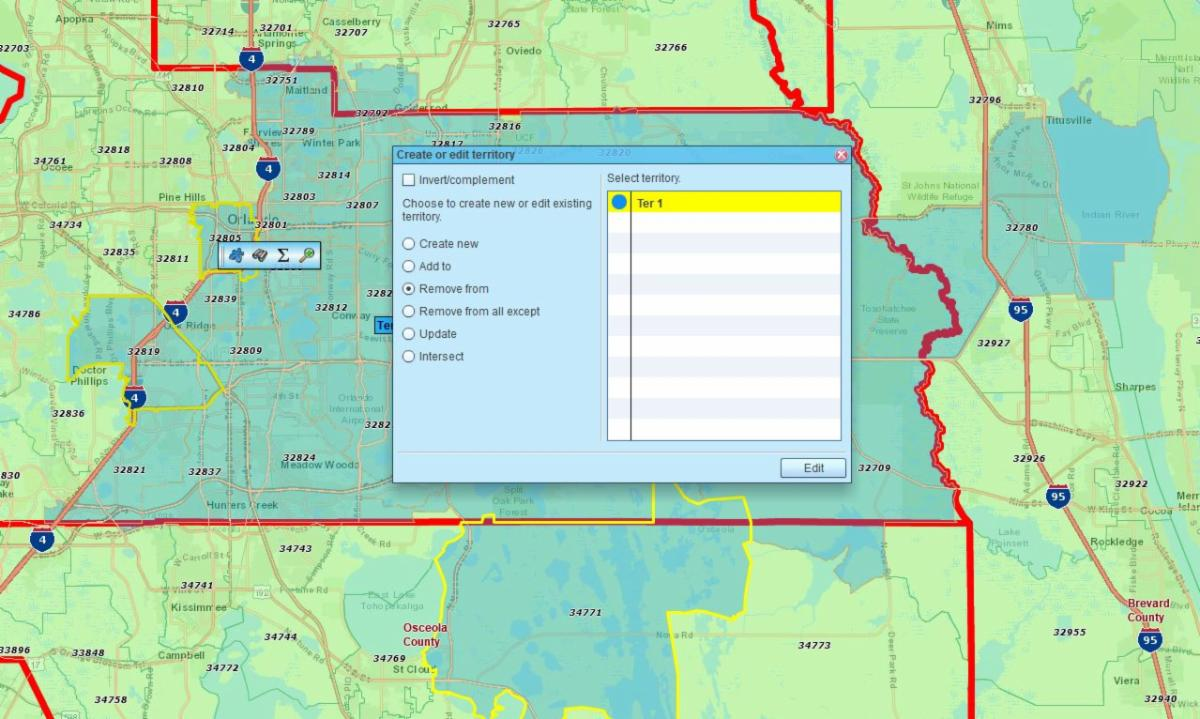Click the binoculars find icon

pos(259,255)
